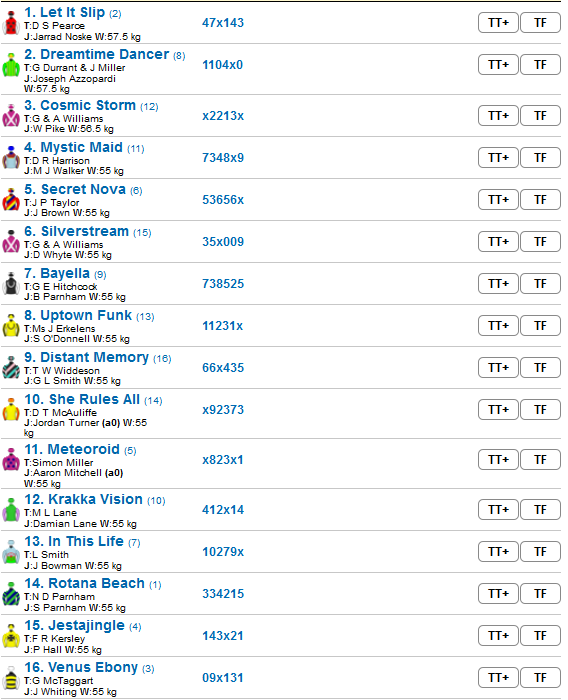Open the Meteoroid horse profile link
568x700 pixels.
(x=72, y=449)
